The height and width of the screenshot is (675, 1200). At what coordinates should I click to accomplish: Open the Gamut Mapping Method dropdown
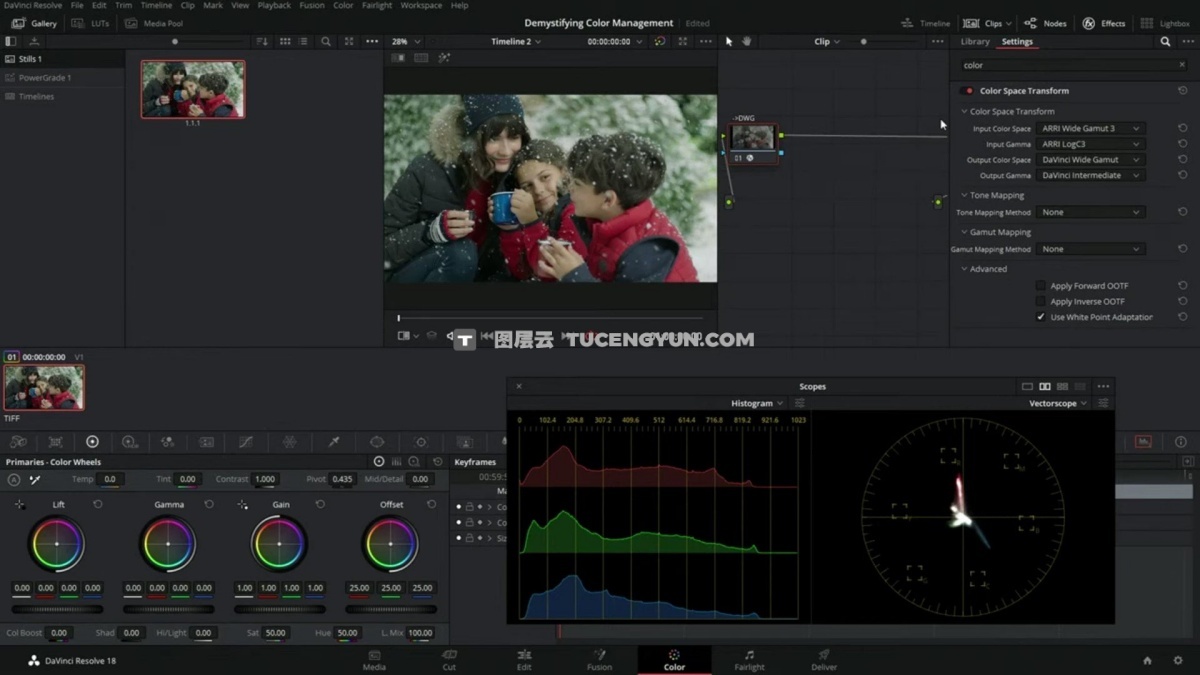(1091, 249)
